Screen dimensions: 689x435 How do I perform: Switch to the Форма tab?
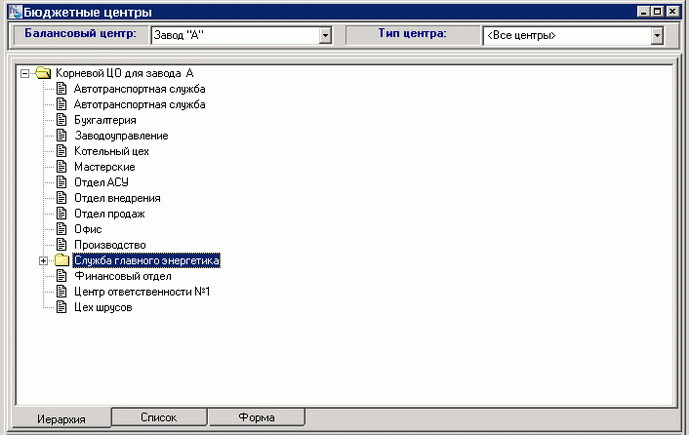point(257,417)
